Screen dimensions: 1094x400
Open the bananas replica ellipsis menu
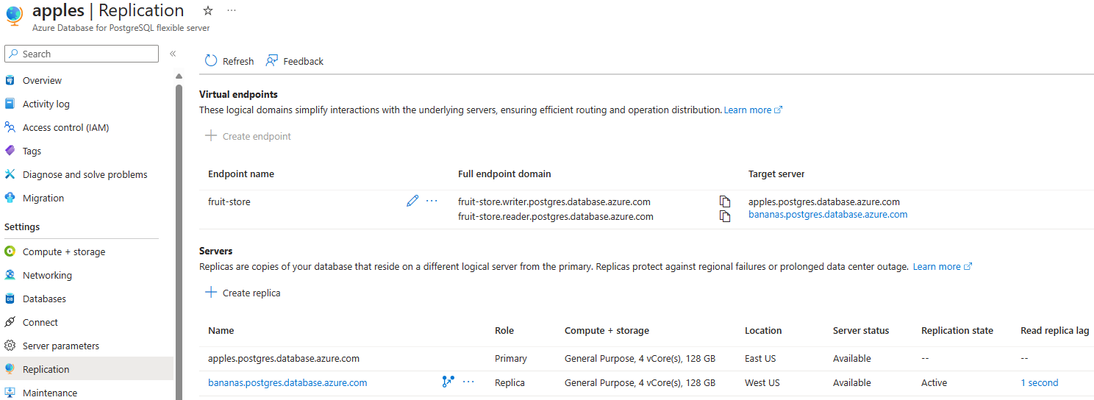pyautogui.click(x=468, y=382)
